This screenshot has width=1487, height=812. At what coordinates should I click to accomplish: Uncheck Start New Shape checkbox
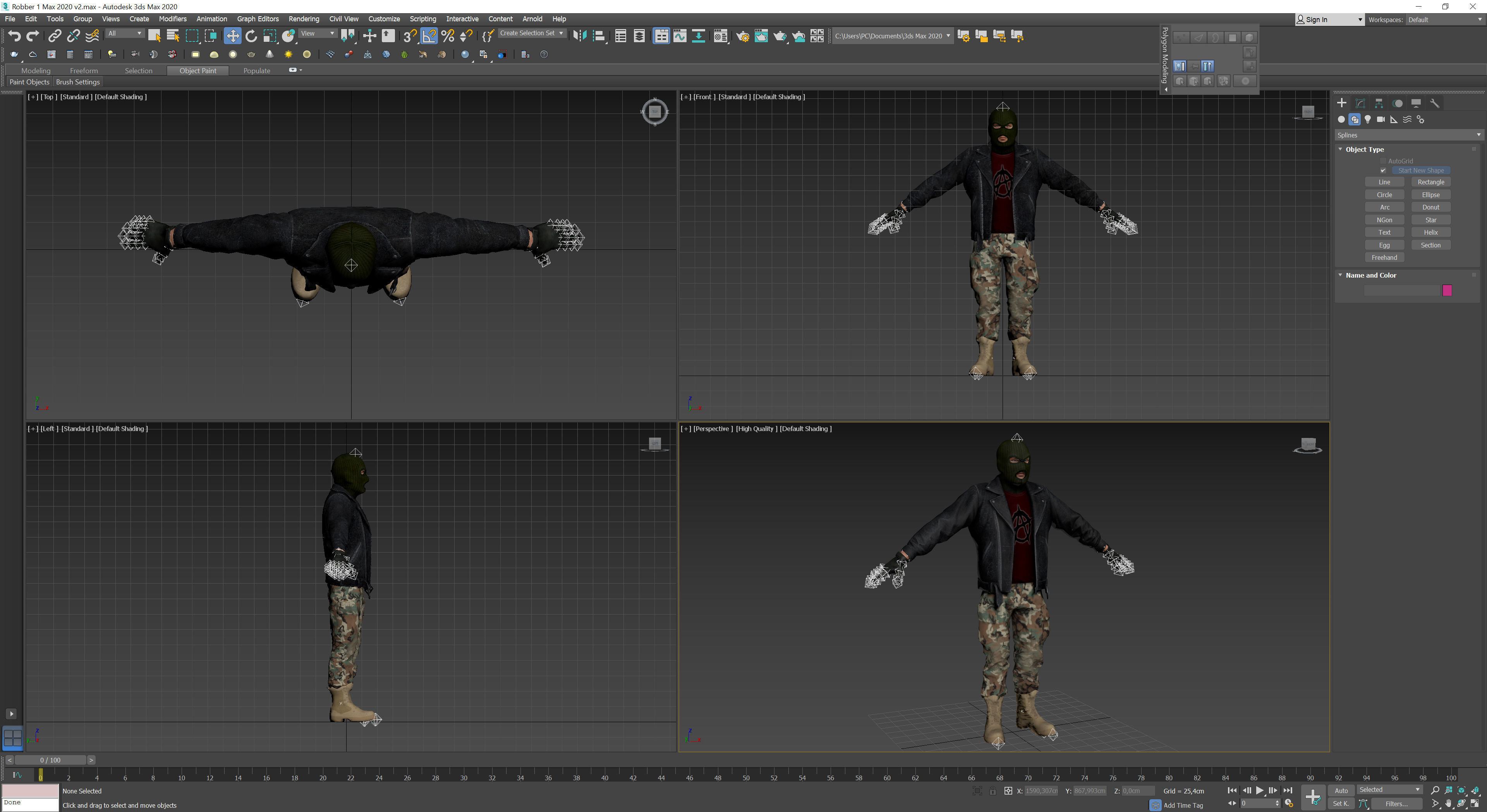[x=1383, y=170]
